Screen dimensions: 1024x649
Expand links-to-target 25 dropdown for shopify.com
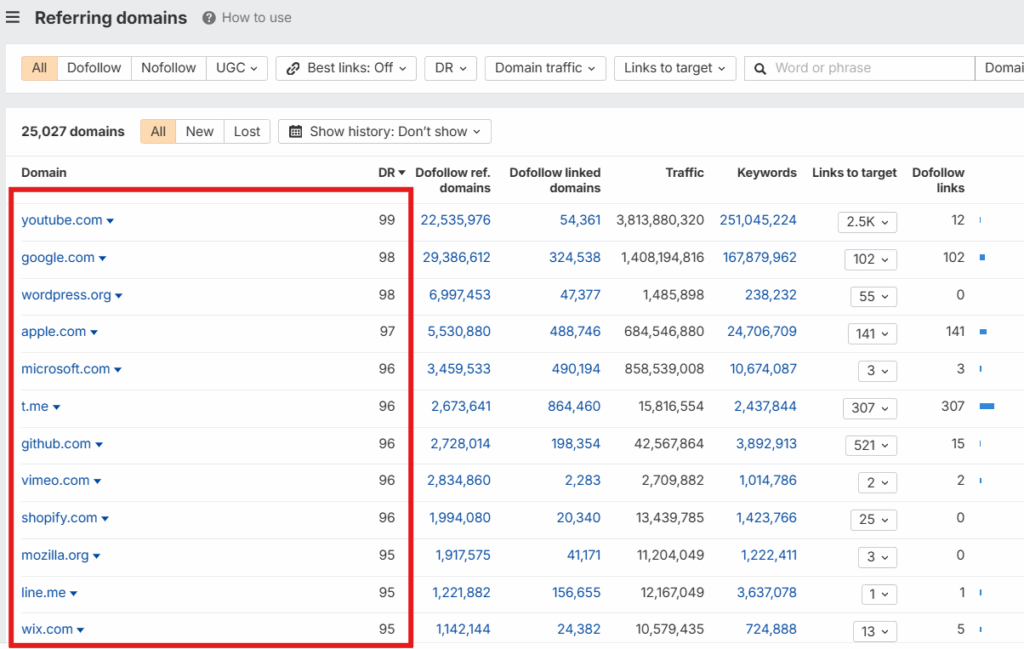[x=874, y=520]
